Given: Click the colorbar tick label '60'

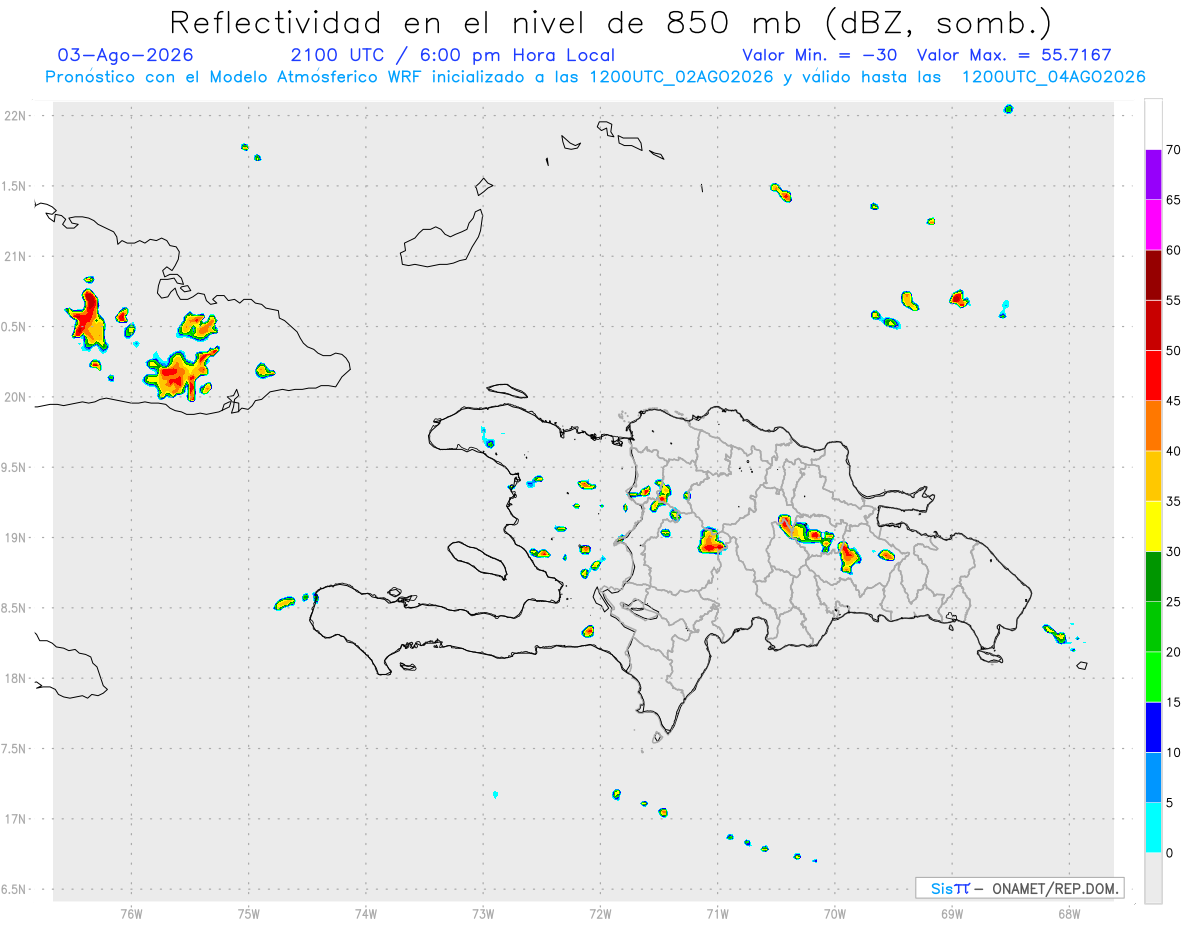Looking at the screenshot, I should tap(1174, 250).
